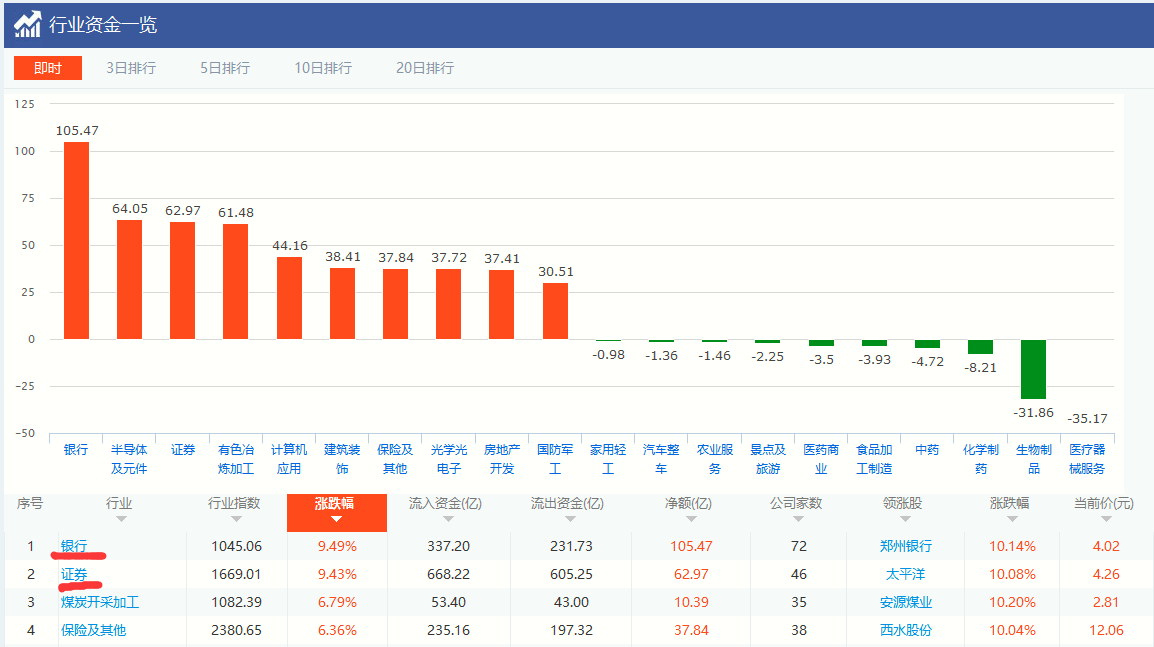Click chart axis label 计算机应用
Screen dimensions: 1154x647
(288, 459)
